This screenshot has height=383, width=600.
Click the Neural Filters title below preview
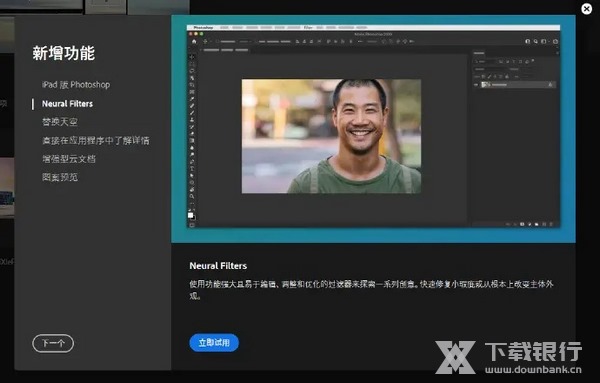(218, 266)
